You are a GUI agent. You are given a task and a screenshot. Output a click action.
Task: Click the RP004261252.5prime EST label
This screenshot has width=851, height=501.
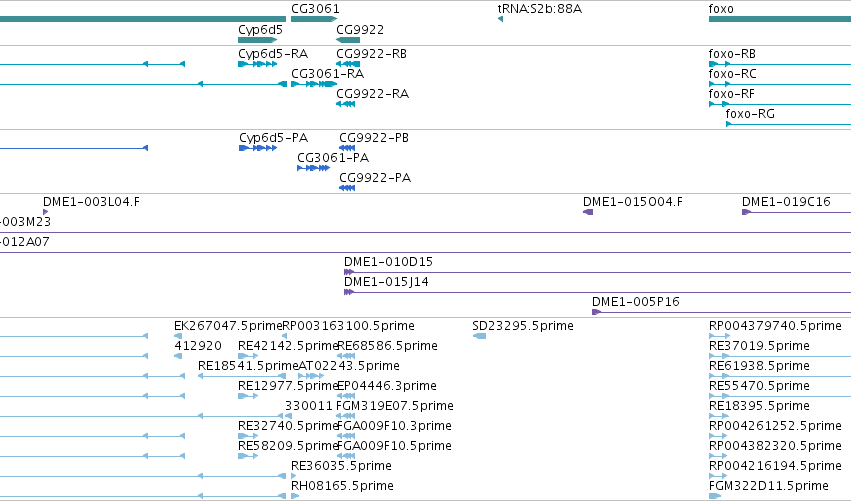tap(775, 426)
